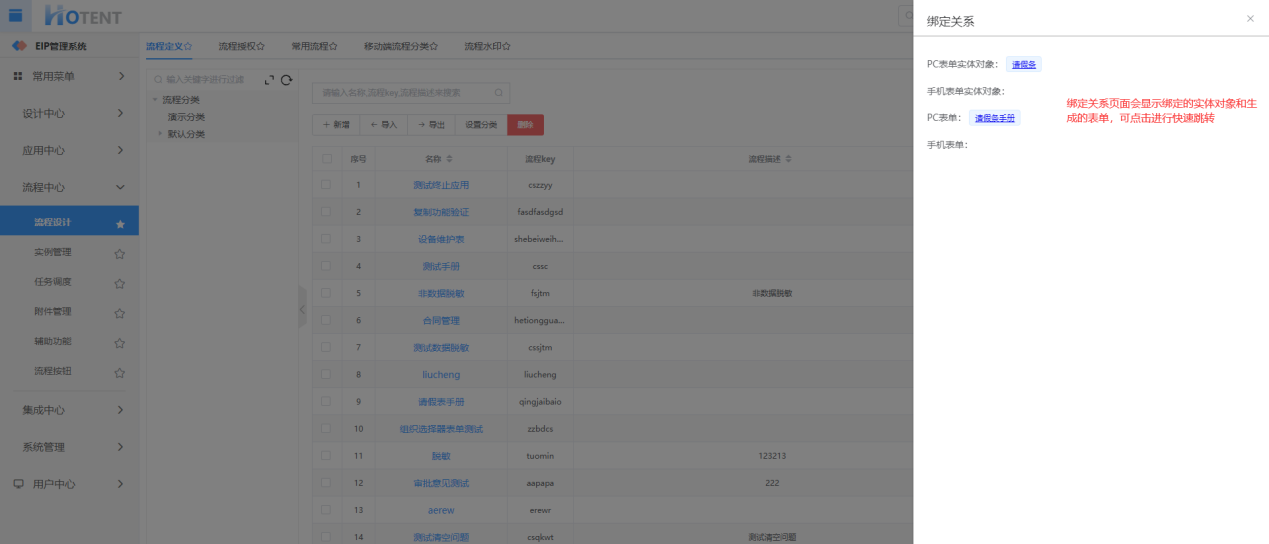The height and width of the screenshot is (544, 1269).
Task: Click the 设置分类 button
Action: tap(481, 125)
